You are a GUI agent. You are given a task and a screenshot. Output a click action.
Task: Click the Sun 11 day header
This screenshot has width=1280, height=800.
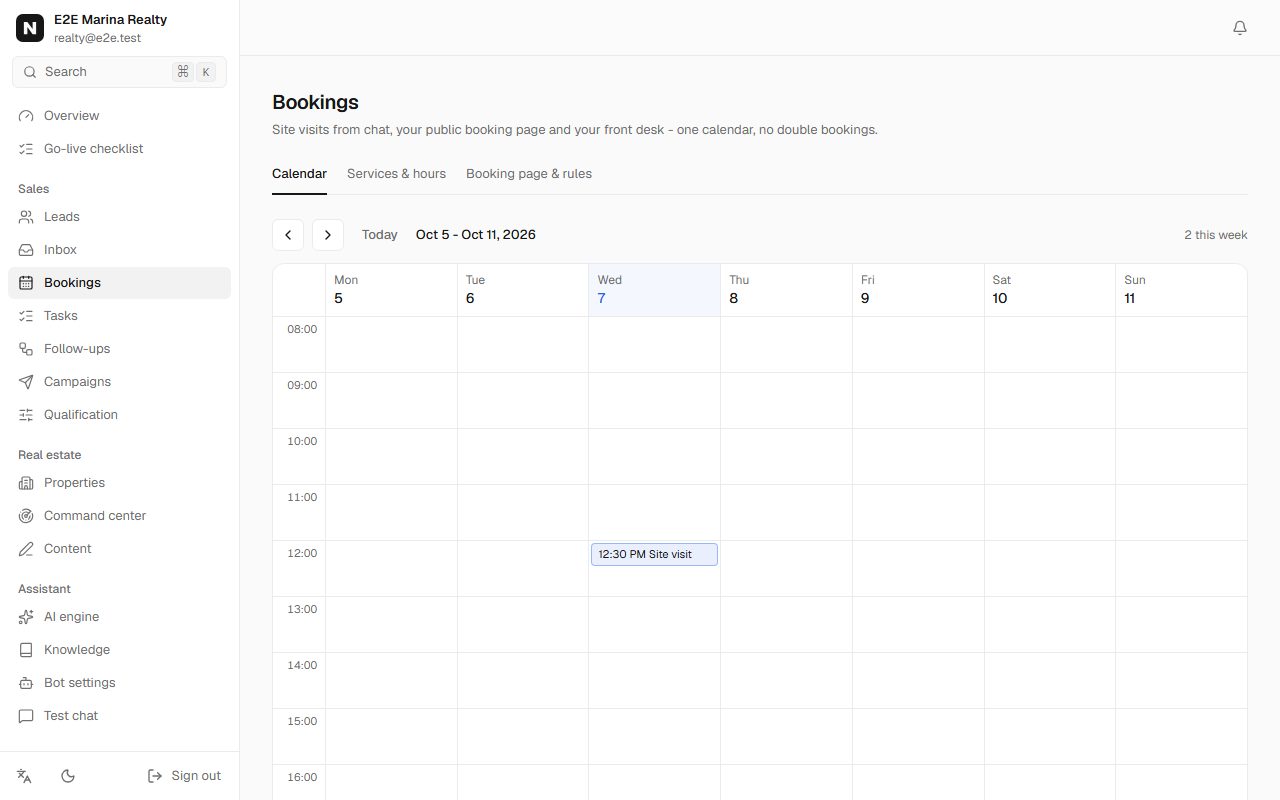click(1181, 290)
